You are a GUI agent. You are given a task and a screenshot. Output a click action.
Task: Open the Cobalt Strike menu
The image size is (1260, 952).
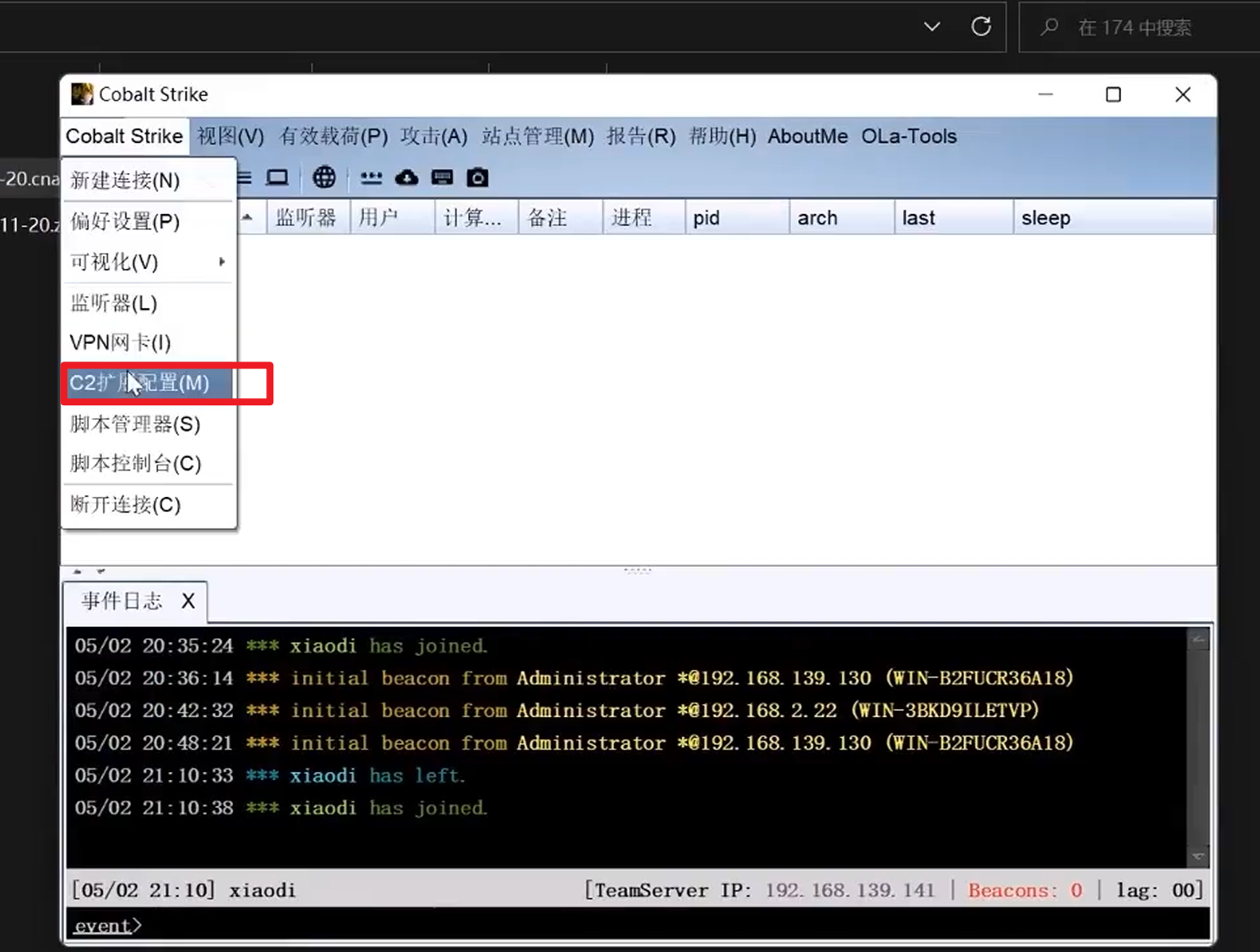click(x=124, y=136)
